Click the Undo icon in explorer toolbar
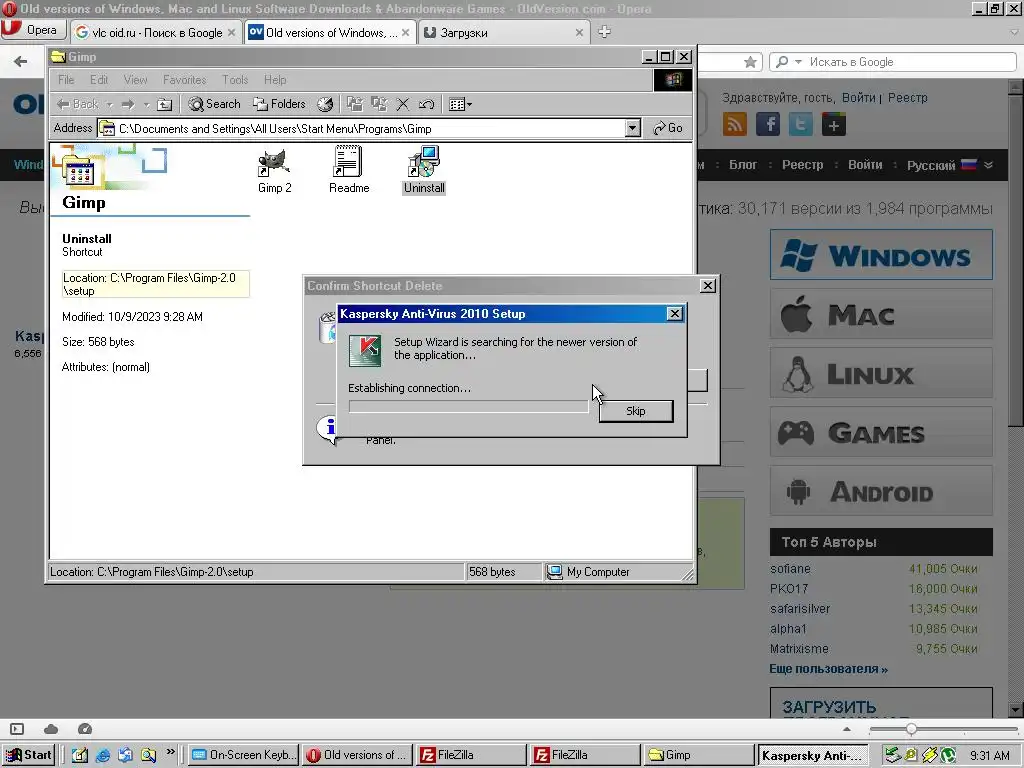 [426, 104]
